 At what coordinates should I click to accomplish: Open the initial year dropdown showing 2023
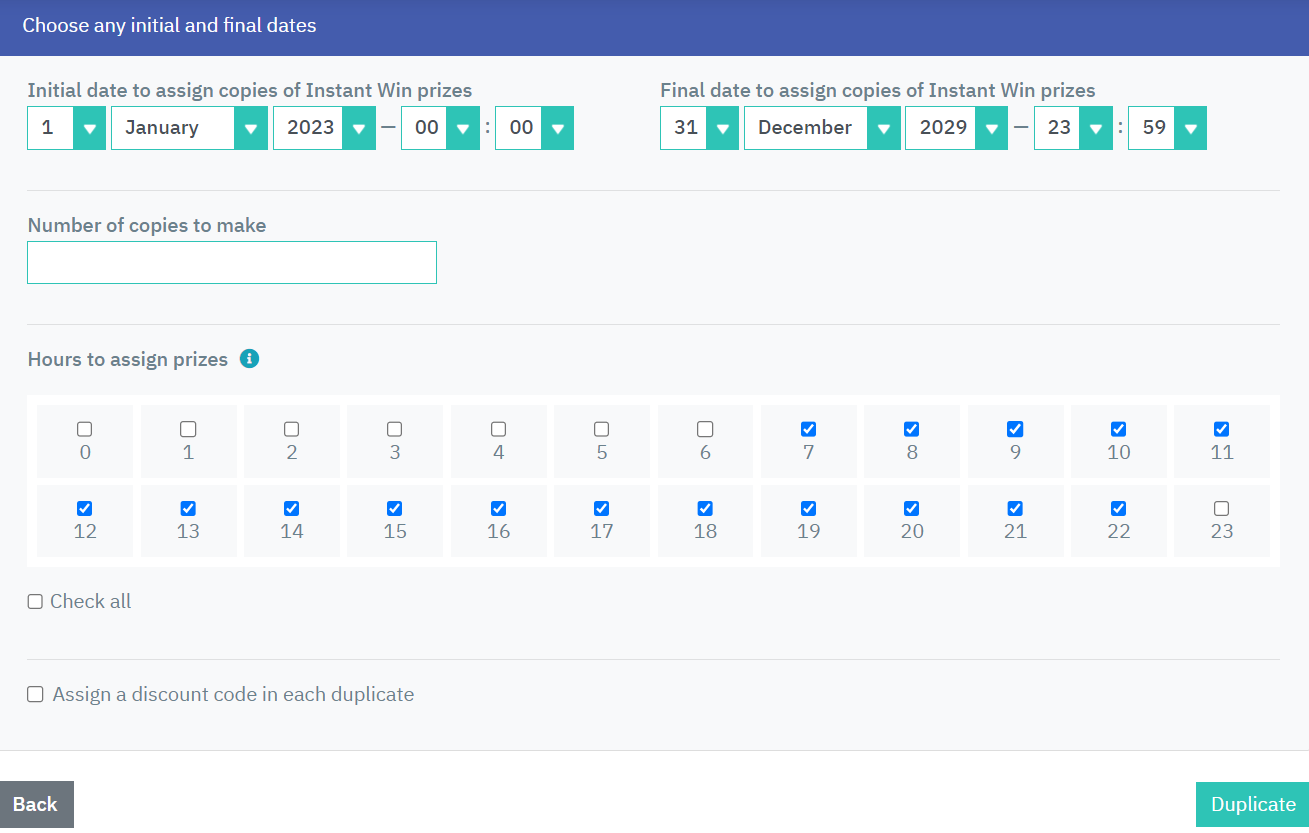click(324, 128)
